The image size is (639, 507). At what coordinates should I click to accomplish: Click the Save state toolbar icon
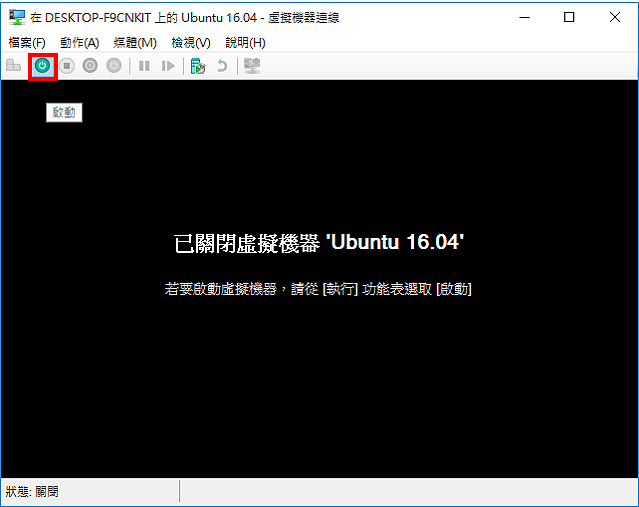pyautogui.click(x=114, y=66)
